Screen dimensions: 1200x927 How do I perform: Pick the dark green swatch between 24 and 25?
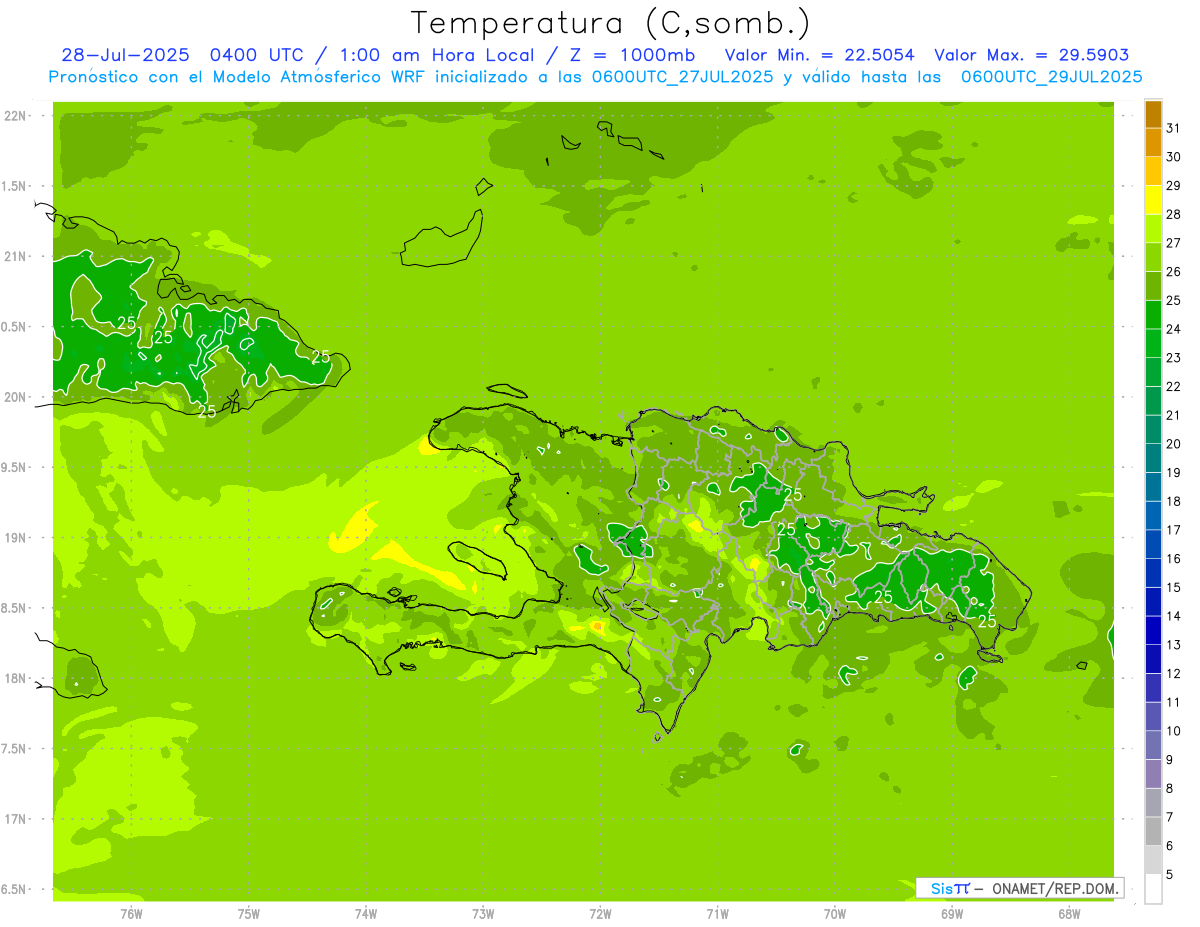(x=1153, y=315)
